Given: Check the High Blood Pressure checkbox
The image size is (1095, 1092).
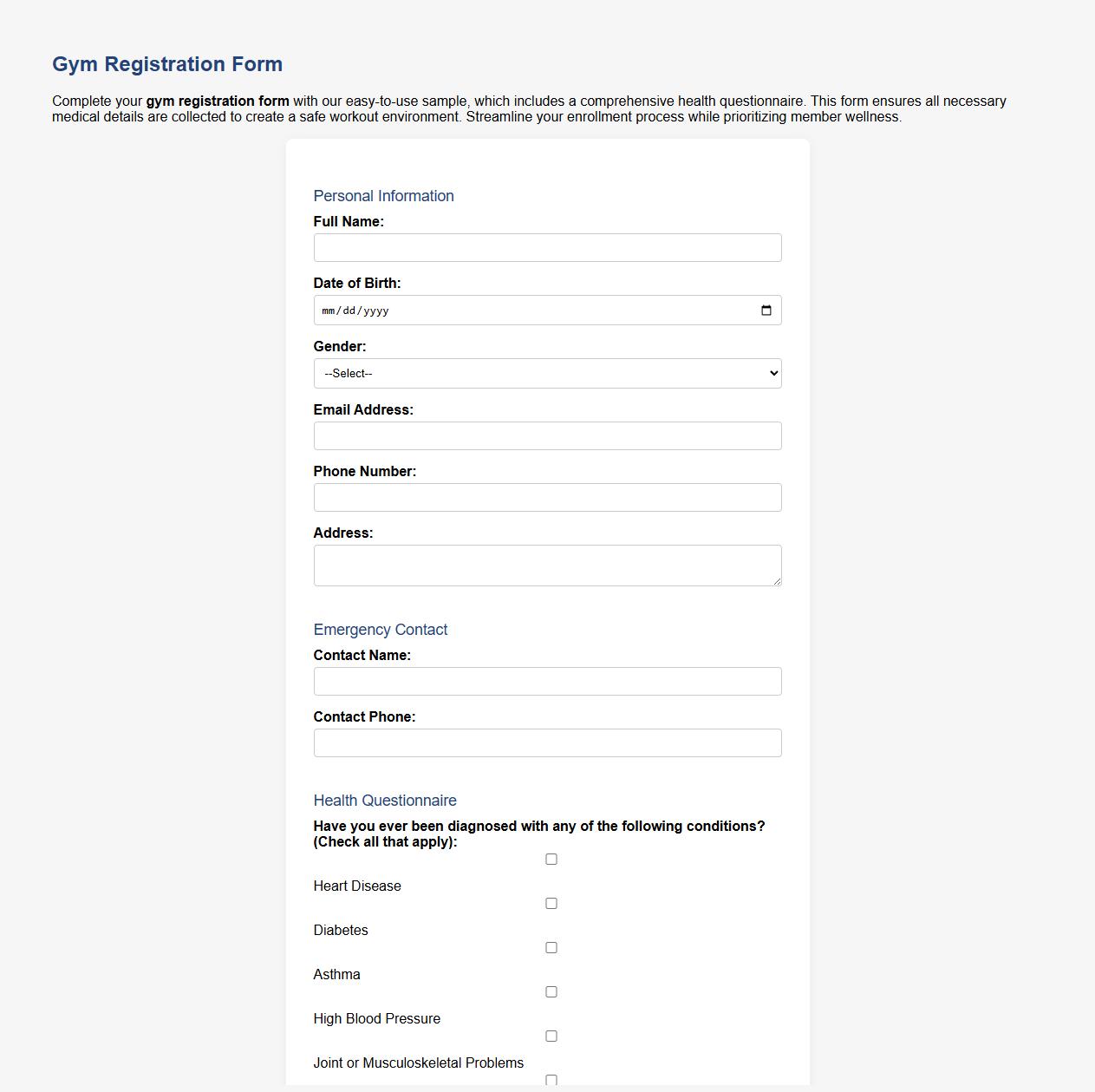Looking at the screenshot, I should pyautogui.click(x=551, y=991).
